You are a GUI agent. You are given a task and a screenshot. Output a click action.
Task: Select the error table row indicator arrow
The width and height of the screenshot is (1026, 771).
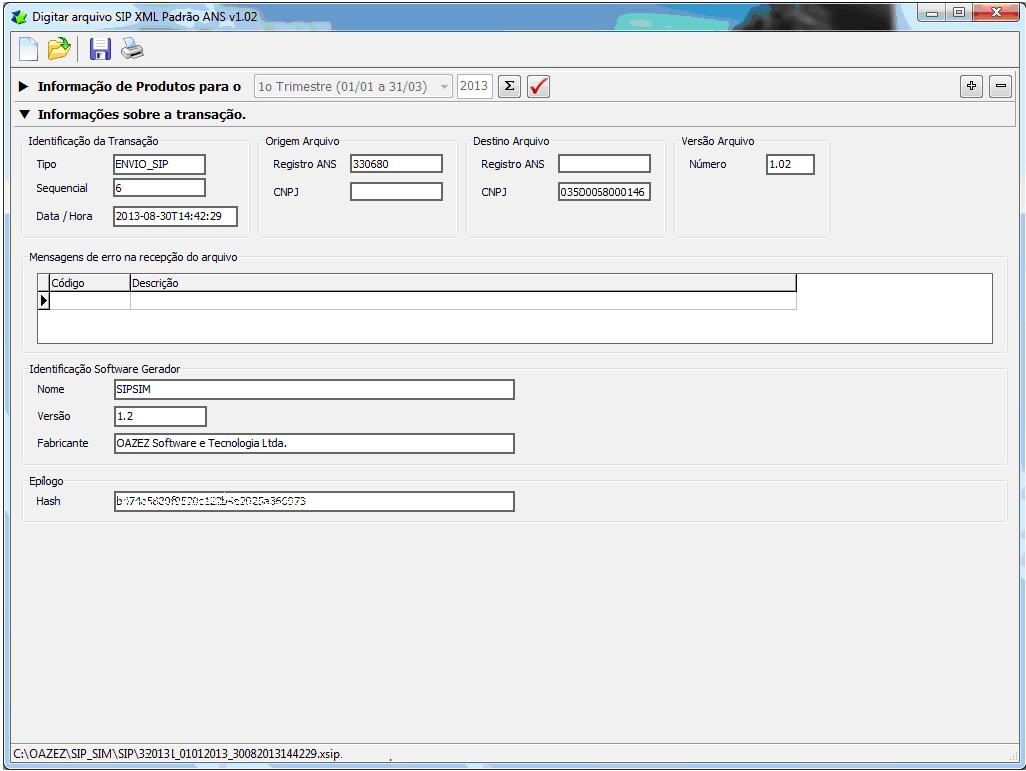[44, 300]
